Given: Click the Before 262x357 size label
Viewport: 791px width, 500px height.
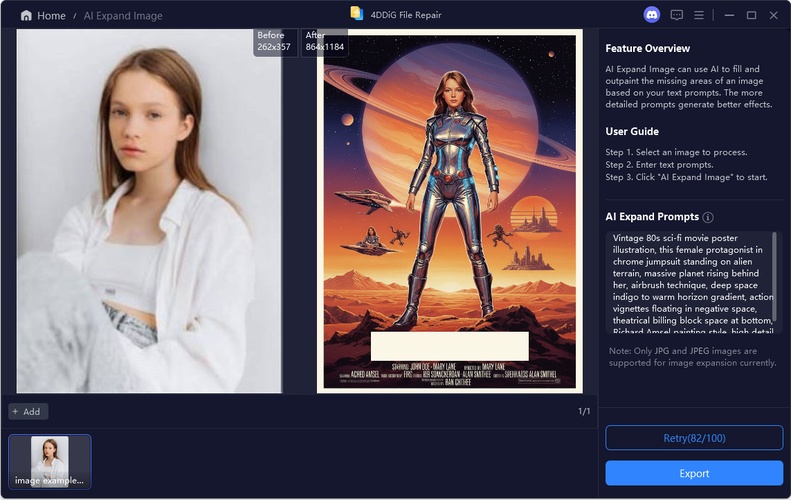Looking at the screenshot, I should (x=274, y=41).
